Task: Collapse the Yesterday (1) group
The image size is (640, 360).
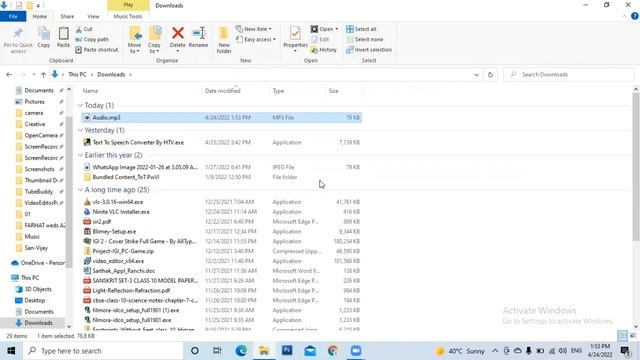Action: (x=80, y=130)
